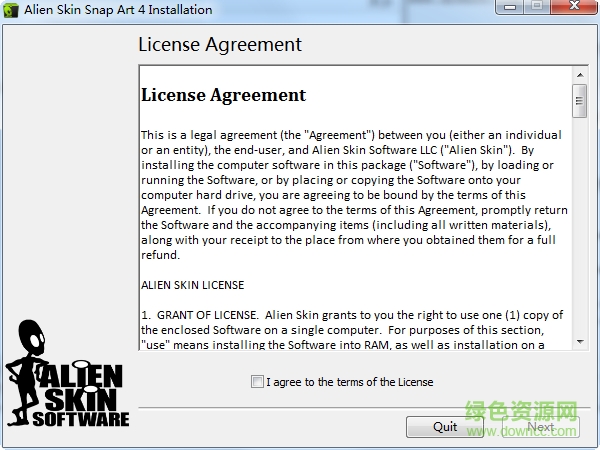The image size is (600, 450).
Task: Click the 'I agree to the terms' label
Action: 350,382
